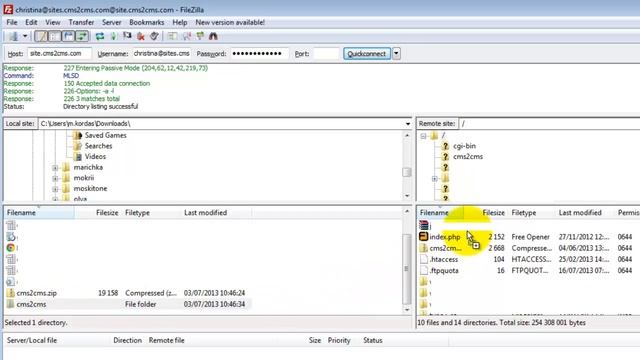Expand the moskitone folder
The width and height of the screenshot is (640, 360).
point(55,189)
